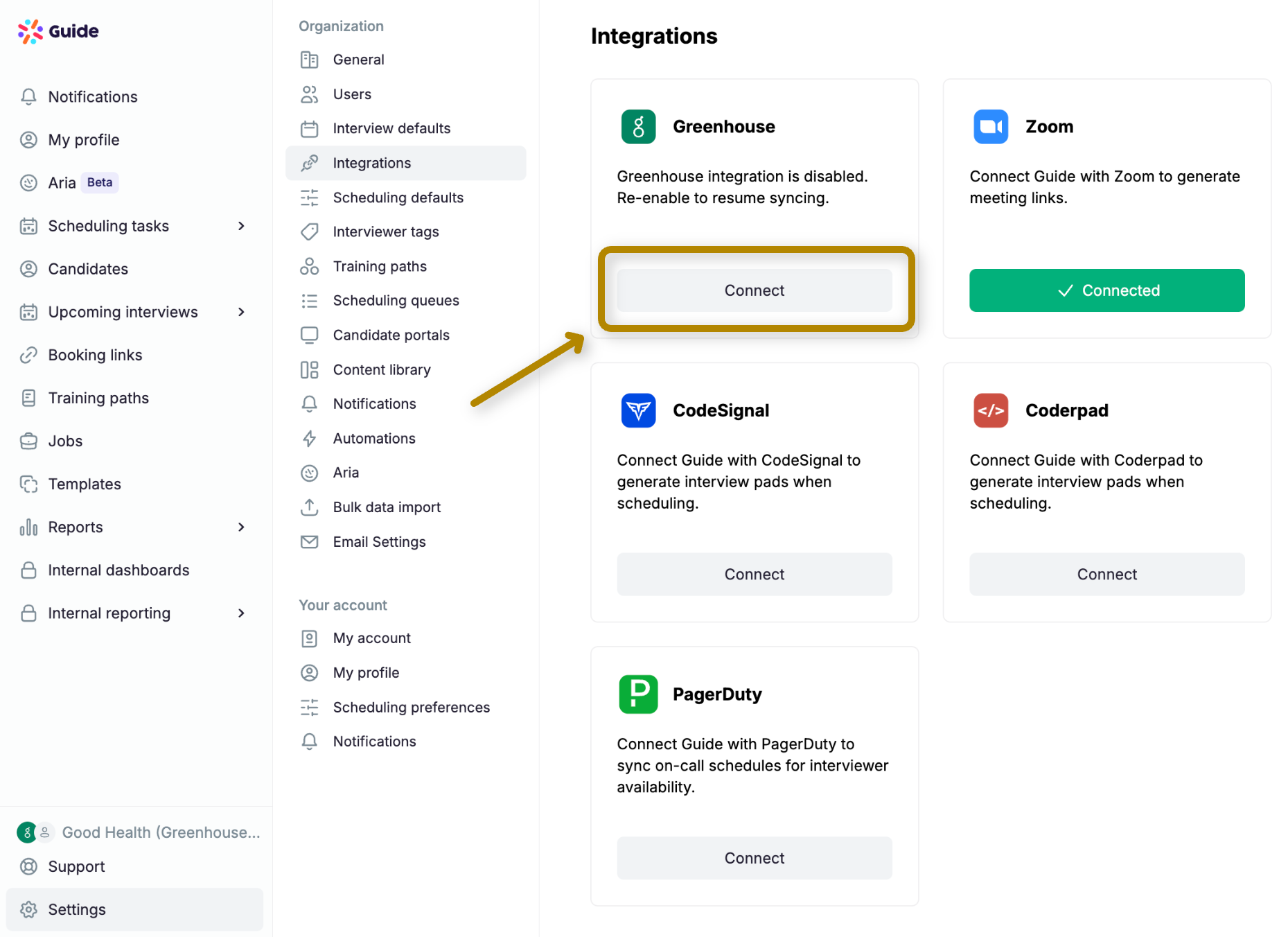1288x937 pixels.
Task: Expand the Reports chevron
Action: coord(241,527)
